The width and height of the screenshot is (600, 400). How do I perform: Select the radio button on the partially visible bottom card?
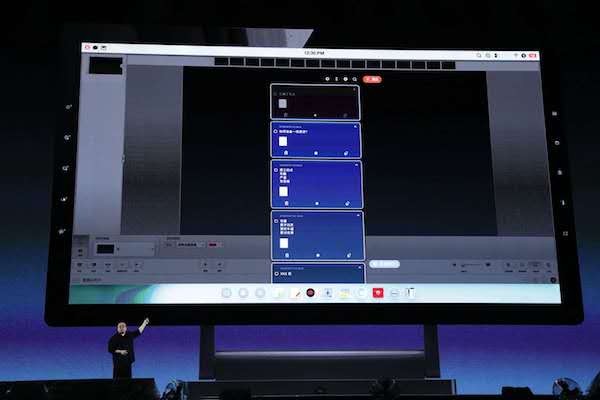coord(277,274)
